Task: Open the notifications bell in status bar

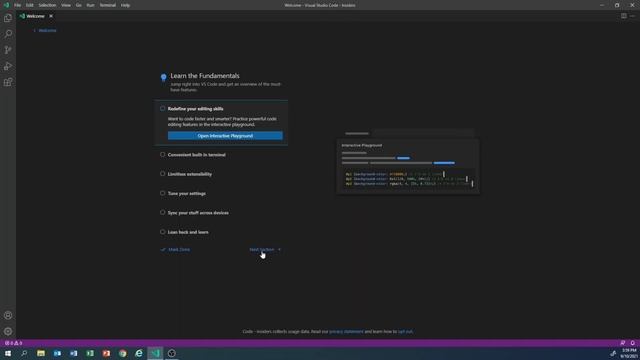Action: point(632,343)
